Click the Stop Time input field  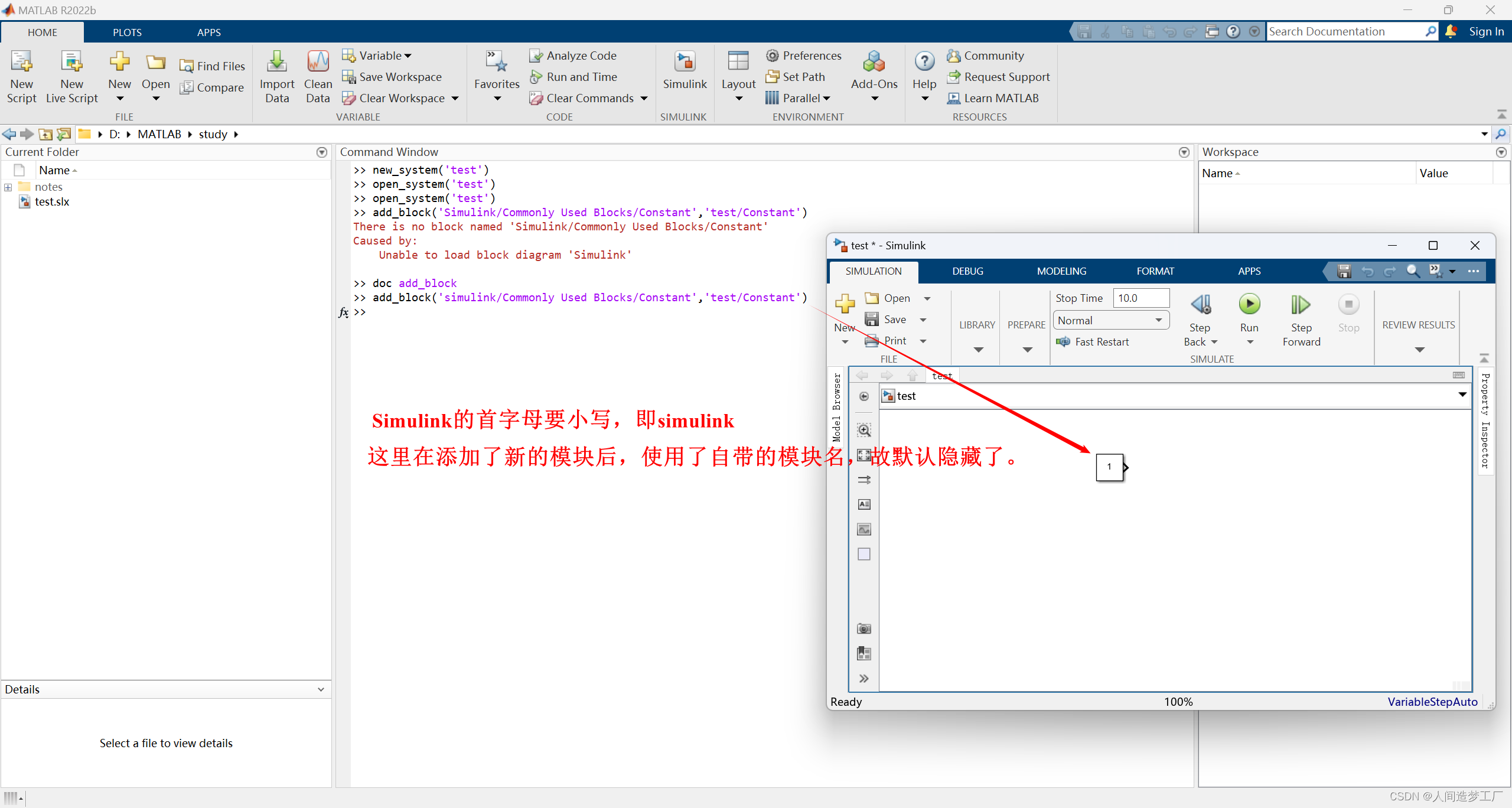click(x=1140, y=298)
